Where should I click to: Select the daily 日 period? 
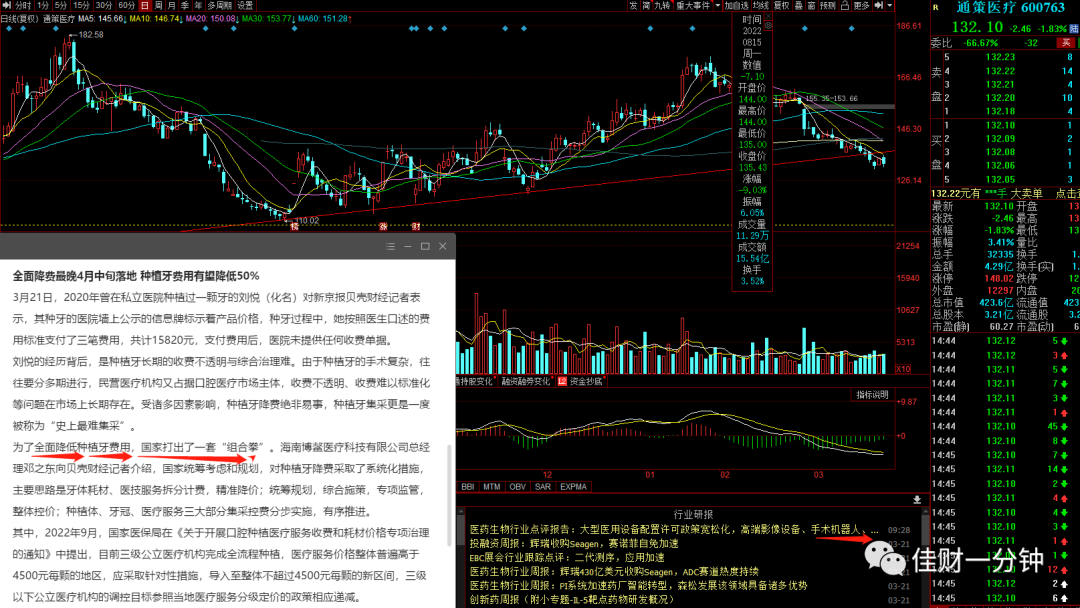tap(145, 5)
